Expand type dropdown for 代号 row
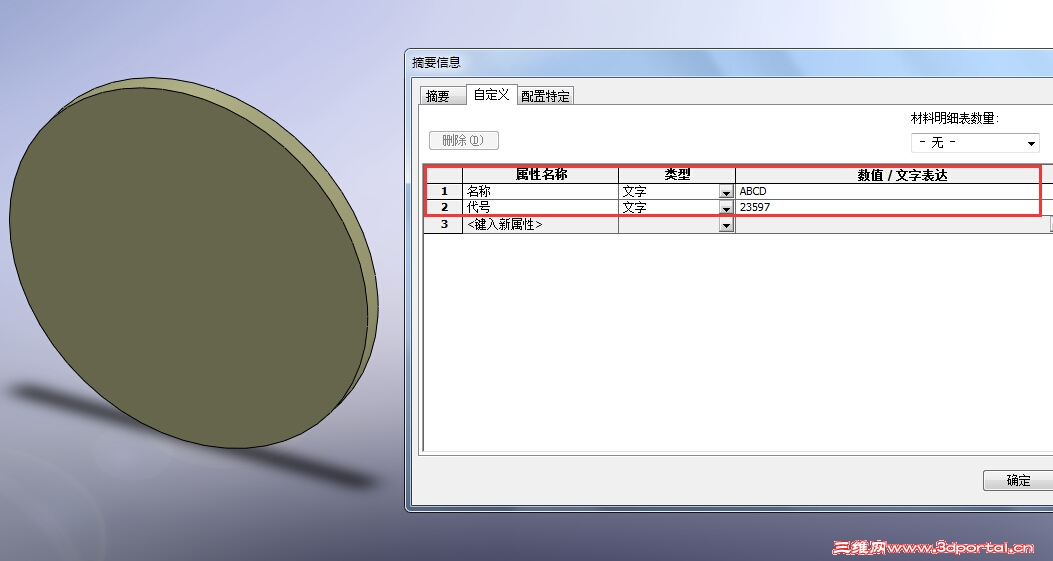1053x561 pixels. [x=726, y=208]
